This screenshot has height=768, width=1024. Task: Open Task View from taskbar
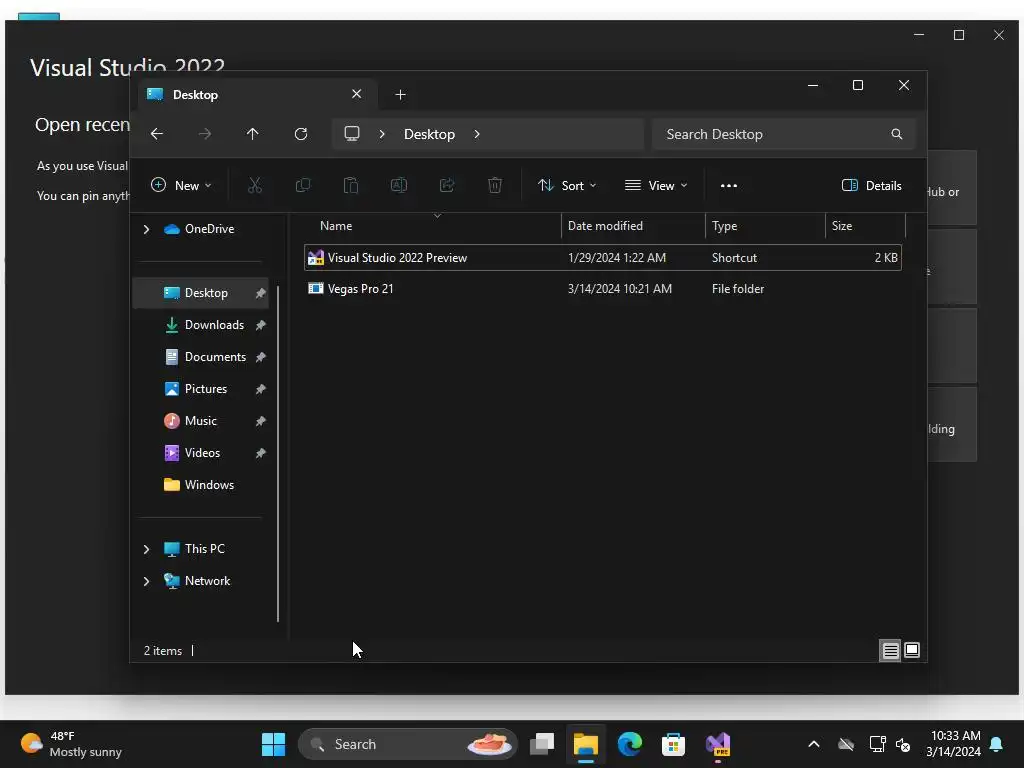(541, 744)
